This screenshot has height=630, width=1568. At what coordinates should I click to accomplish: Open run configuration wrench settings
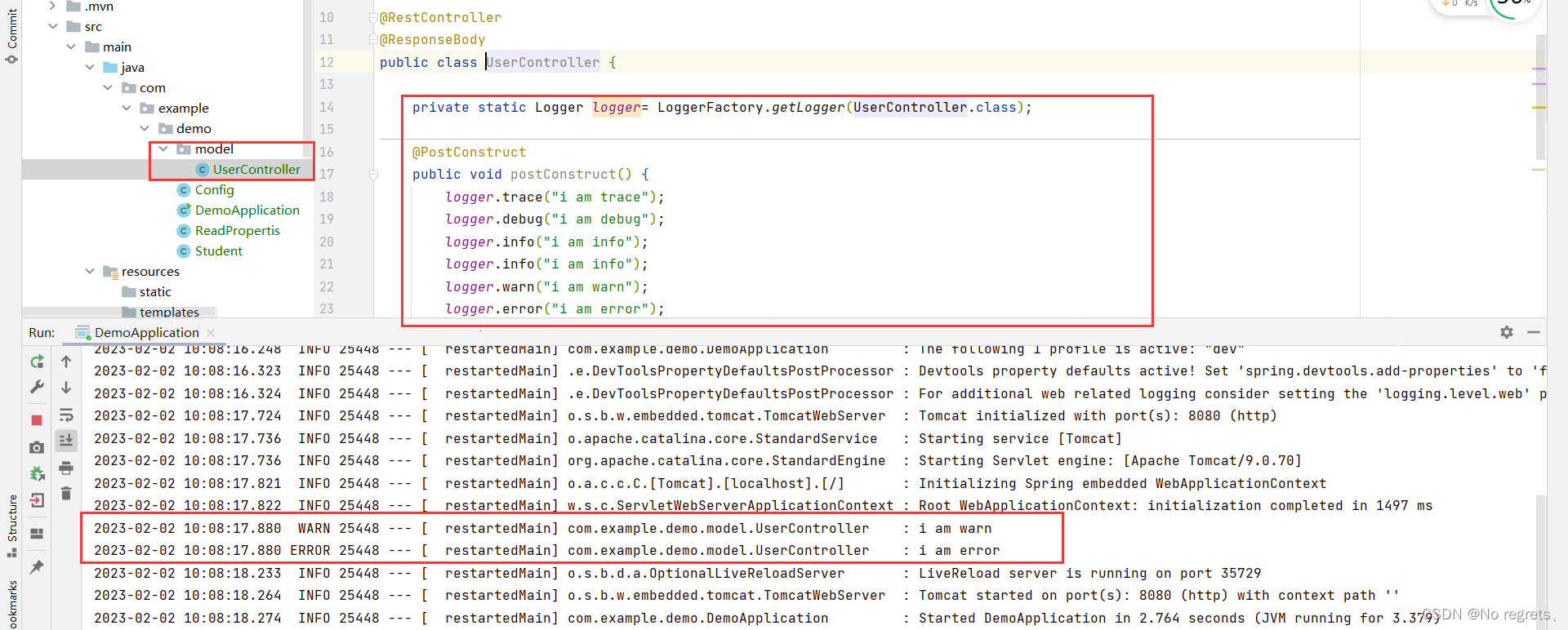37,387
